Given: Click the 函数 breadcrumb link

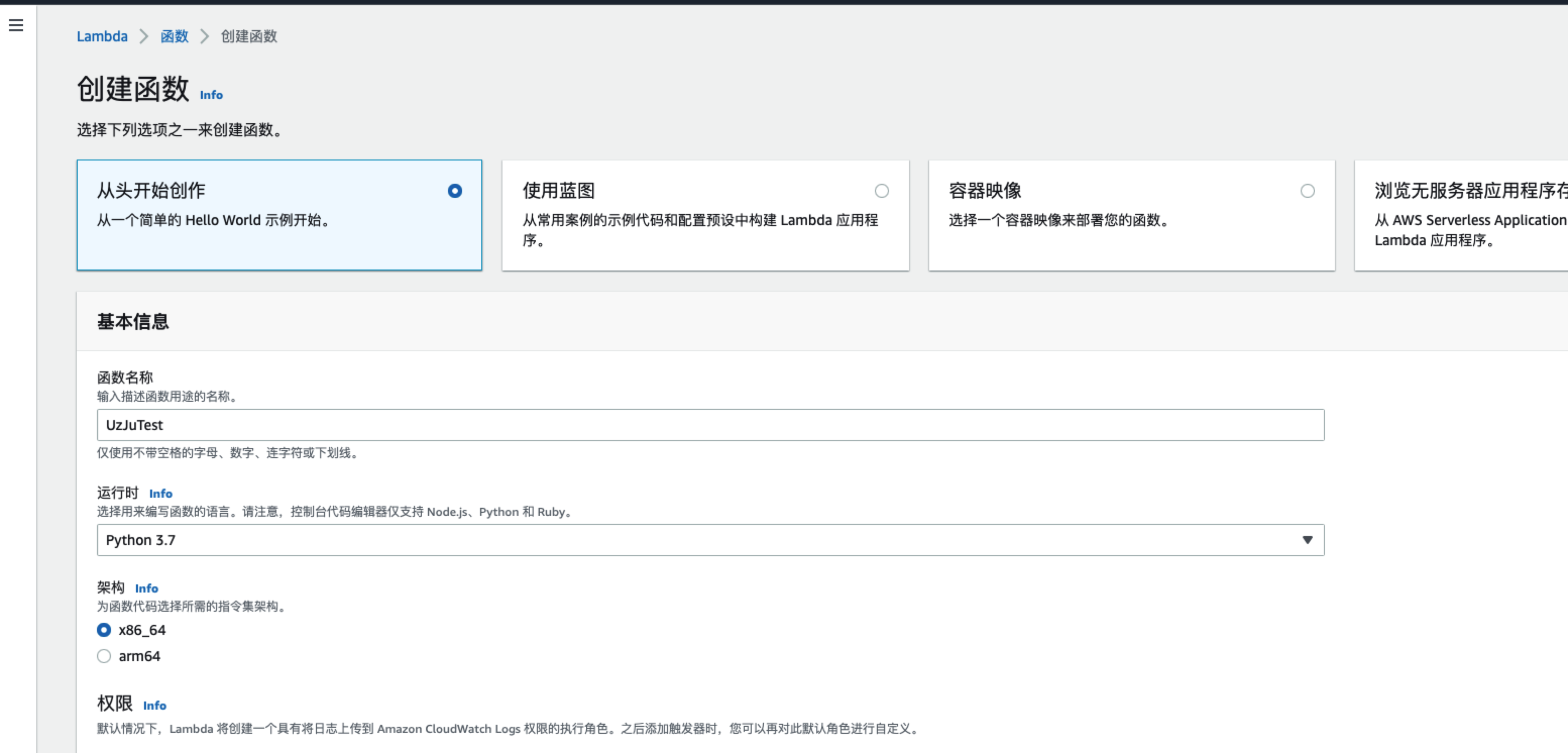Looking at the screenshot, I should [x=174, y=36].
